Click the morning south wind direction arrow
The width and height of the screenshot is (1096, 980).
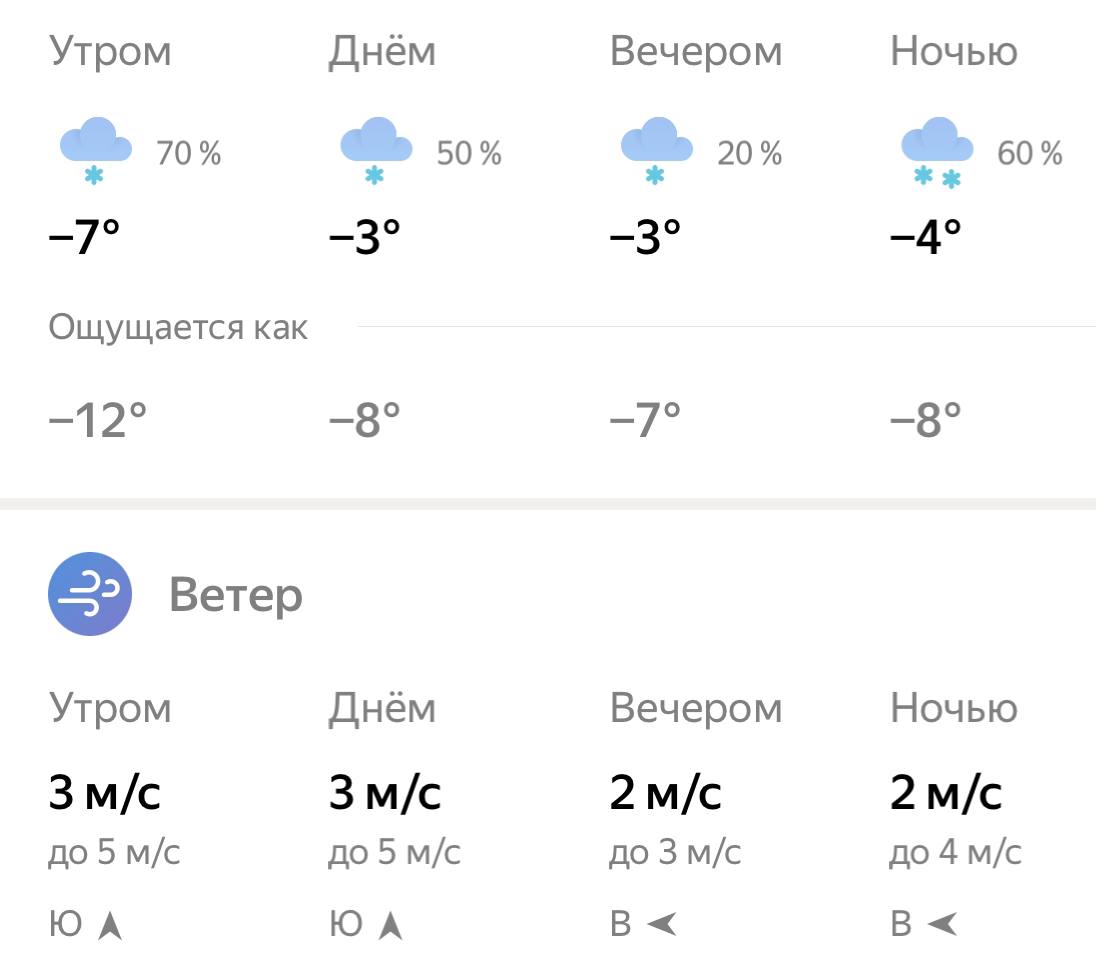pos(111,926)
